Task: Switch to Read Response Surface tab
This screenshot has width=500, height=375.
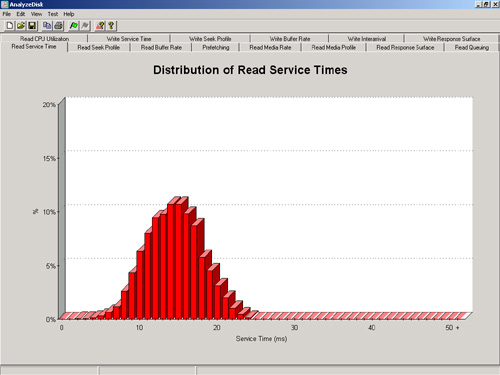Action: click(405, 47)
